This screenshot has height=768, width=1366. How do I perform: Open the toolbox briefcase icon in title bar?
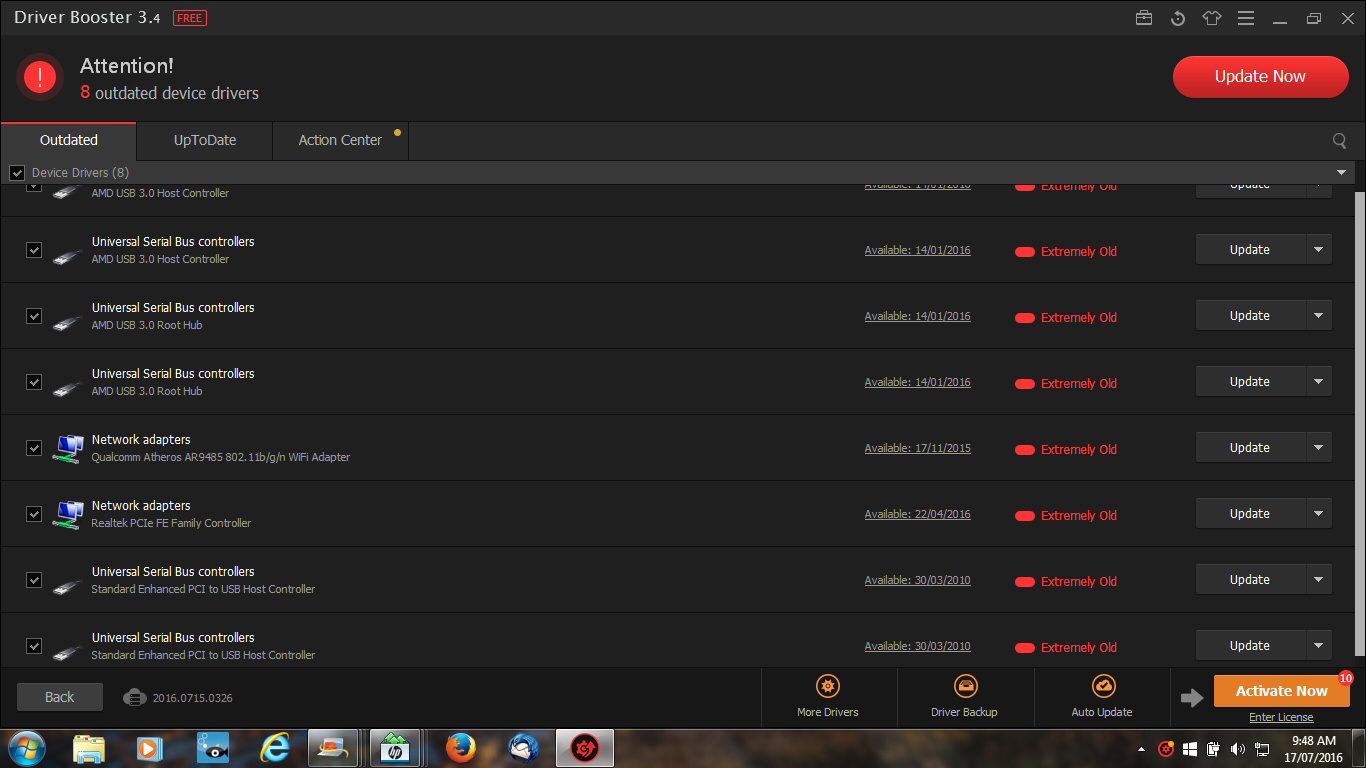(x=1144, y=18)
